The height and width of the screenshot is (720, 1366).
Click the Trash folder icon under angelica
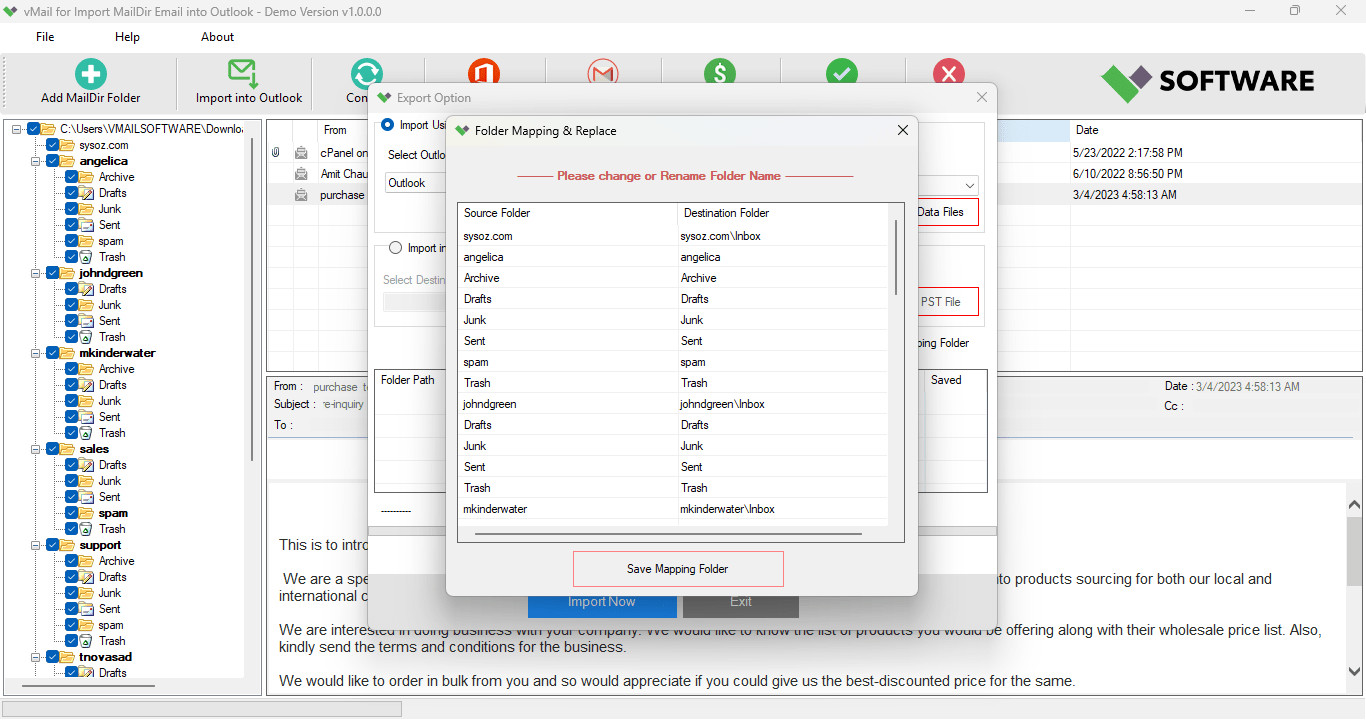tap(87, 257)
